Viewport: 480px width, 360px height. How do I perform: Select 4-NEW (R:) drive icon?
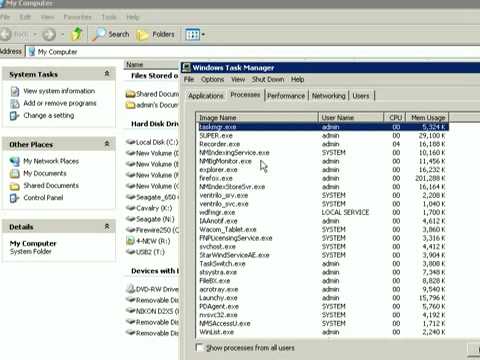pyautogui.click(x=130, y=241)
